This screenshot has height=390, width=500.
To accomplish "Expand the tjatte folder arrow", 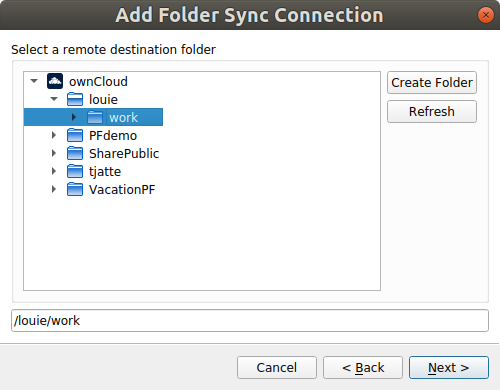I will tap(54, 171).
